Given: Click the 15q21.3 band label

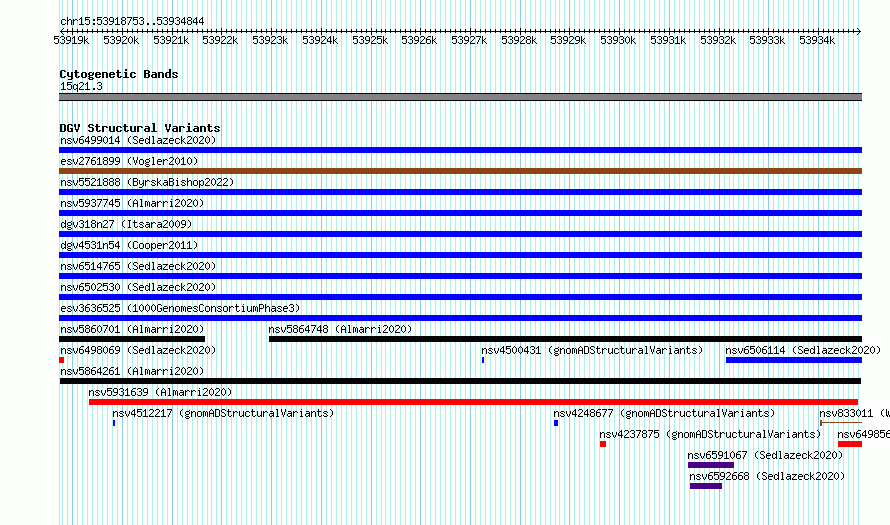Looking at the screenshot, I should tap(81, 86).
